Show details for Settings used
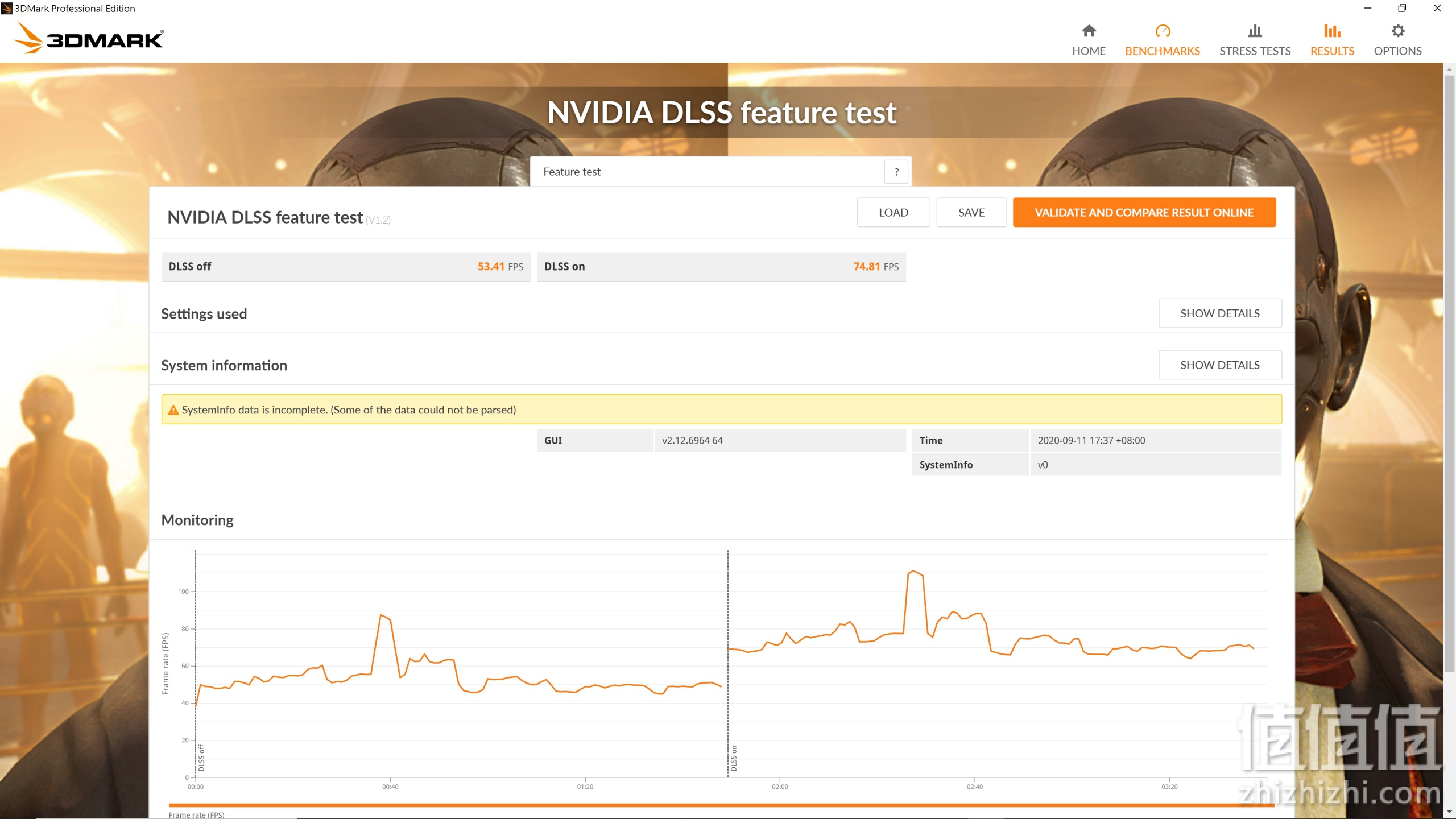The image size is (1456, 819). pyautogui.click(x=1220, y=313)
